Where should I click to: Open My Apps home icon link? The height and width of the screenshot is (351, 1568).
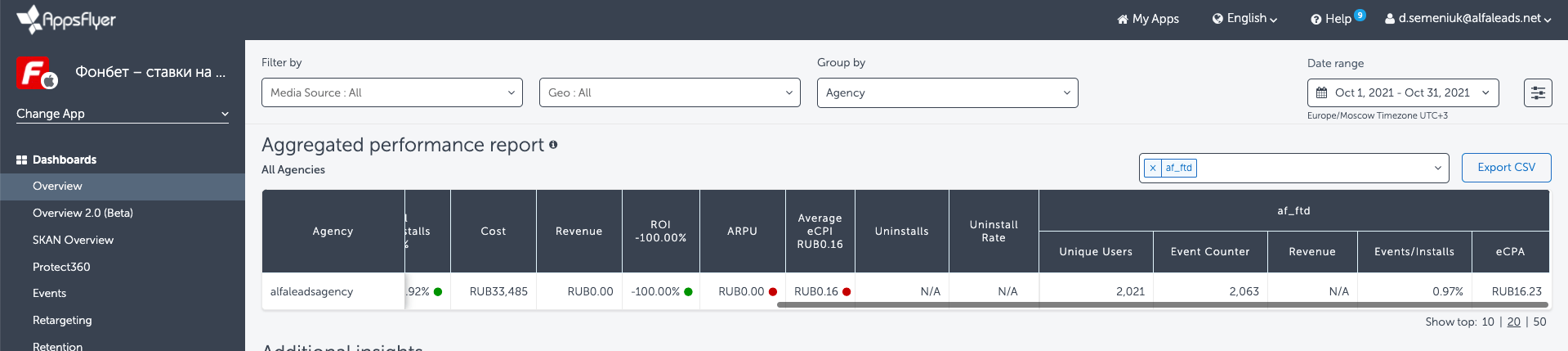(1148, 19)
